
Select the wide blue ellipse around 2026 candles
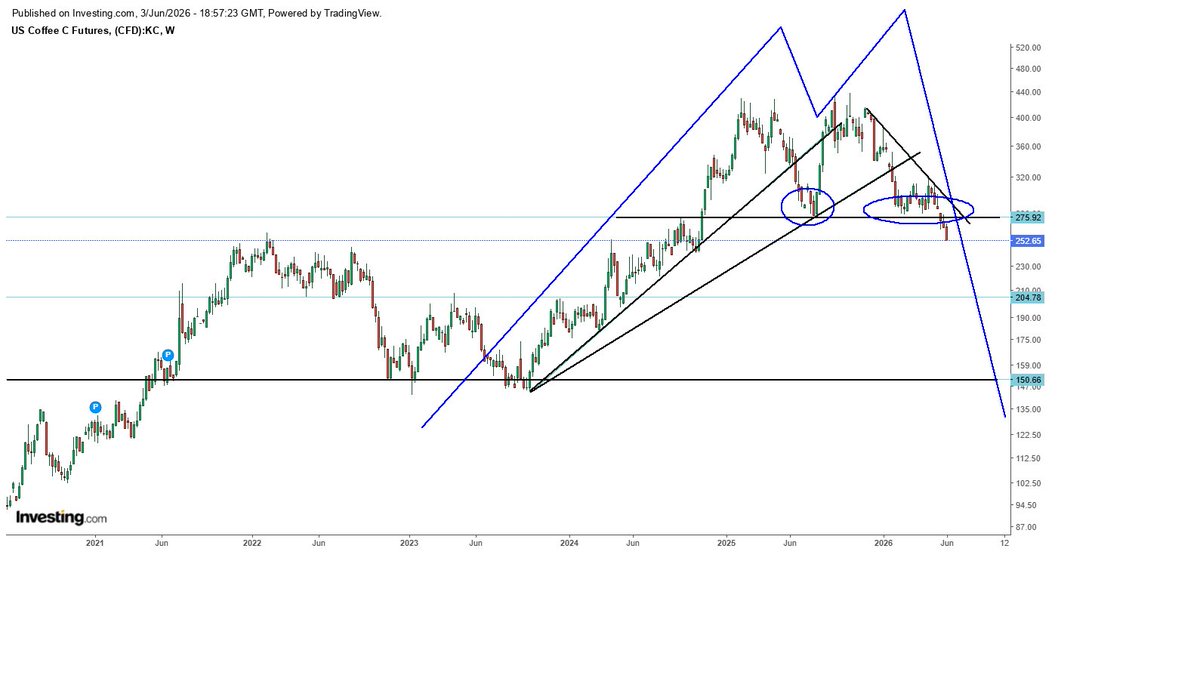point(918,209)
